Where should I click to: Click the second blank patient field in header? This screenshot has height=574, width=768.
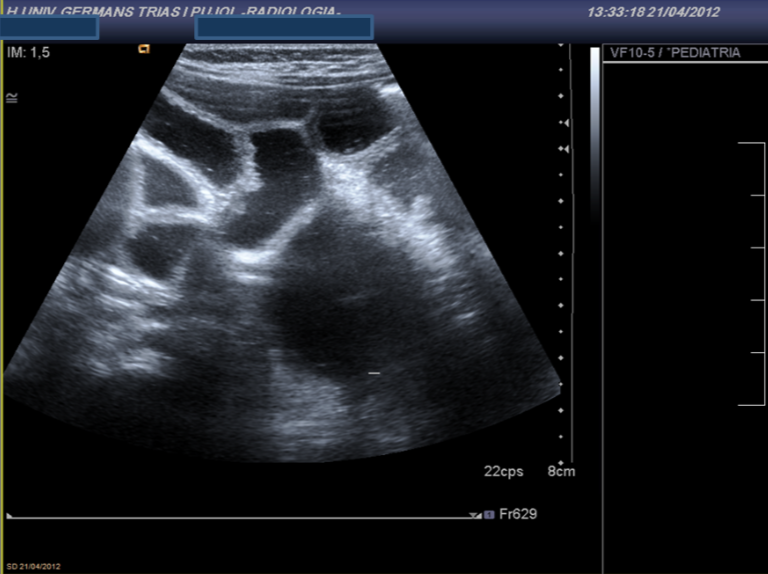click(284, 28)
